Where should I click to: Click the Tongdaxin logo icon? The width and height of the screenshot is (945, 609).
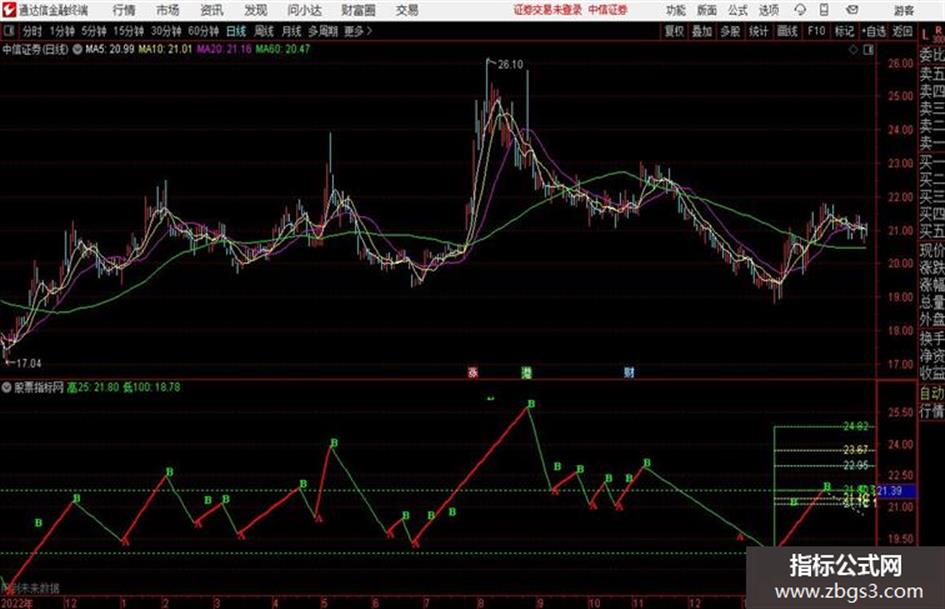pyautogui.click(x=9, y=10)
